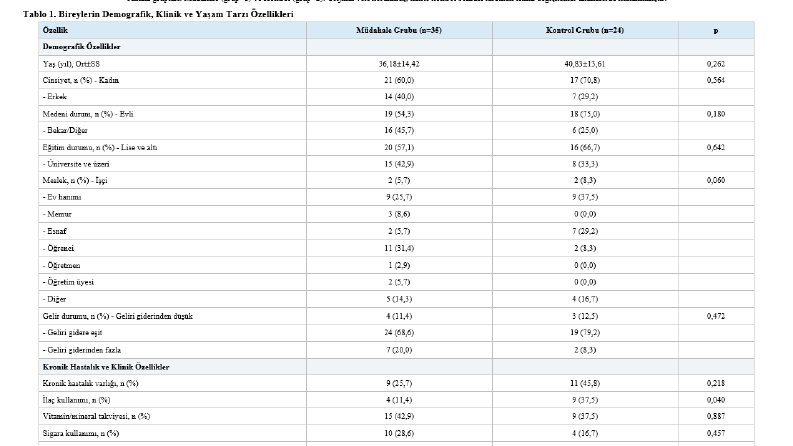Viewport: 793px width, 446px height.
Task: Select the value '40,83±13,61'
Action: point(585,64)
